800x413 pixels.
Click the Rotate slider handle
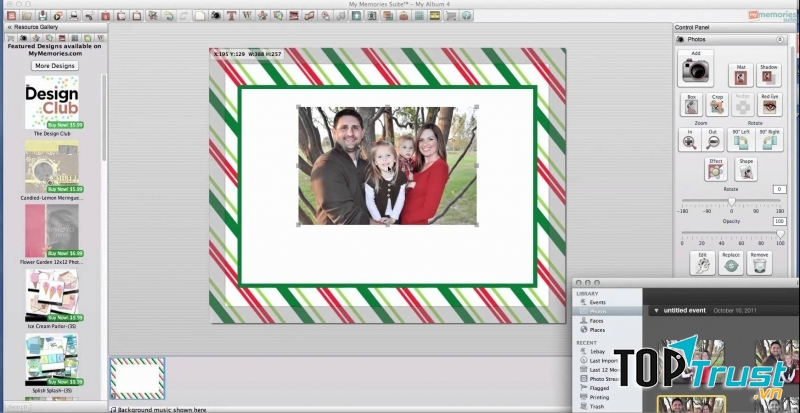pyautogui.click(x=731, y=202)
